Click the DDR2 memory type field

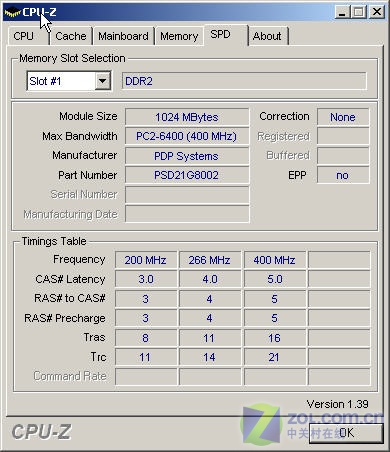point(244,81)
